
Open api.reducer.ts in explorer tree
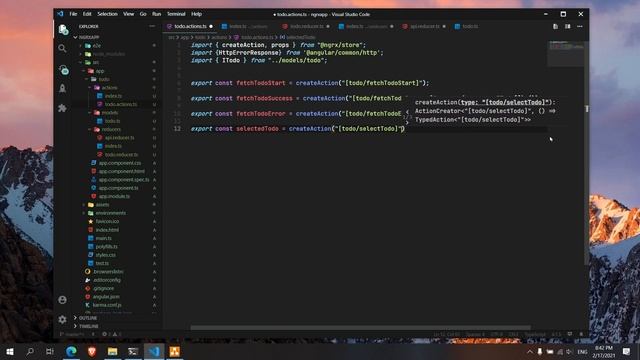tap(120, 138)
